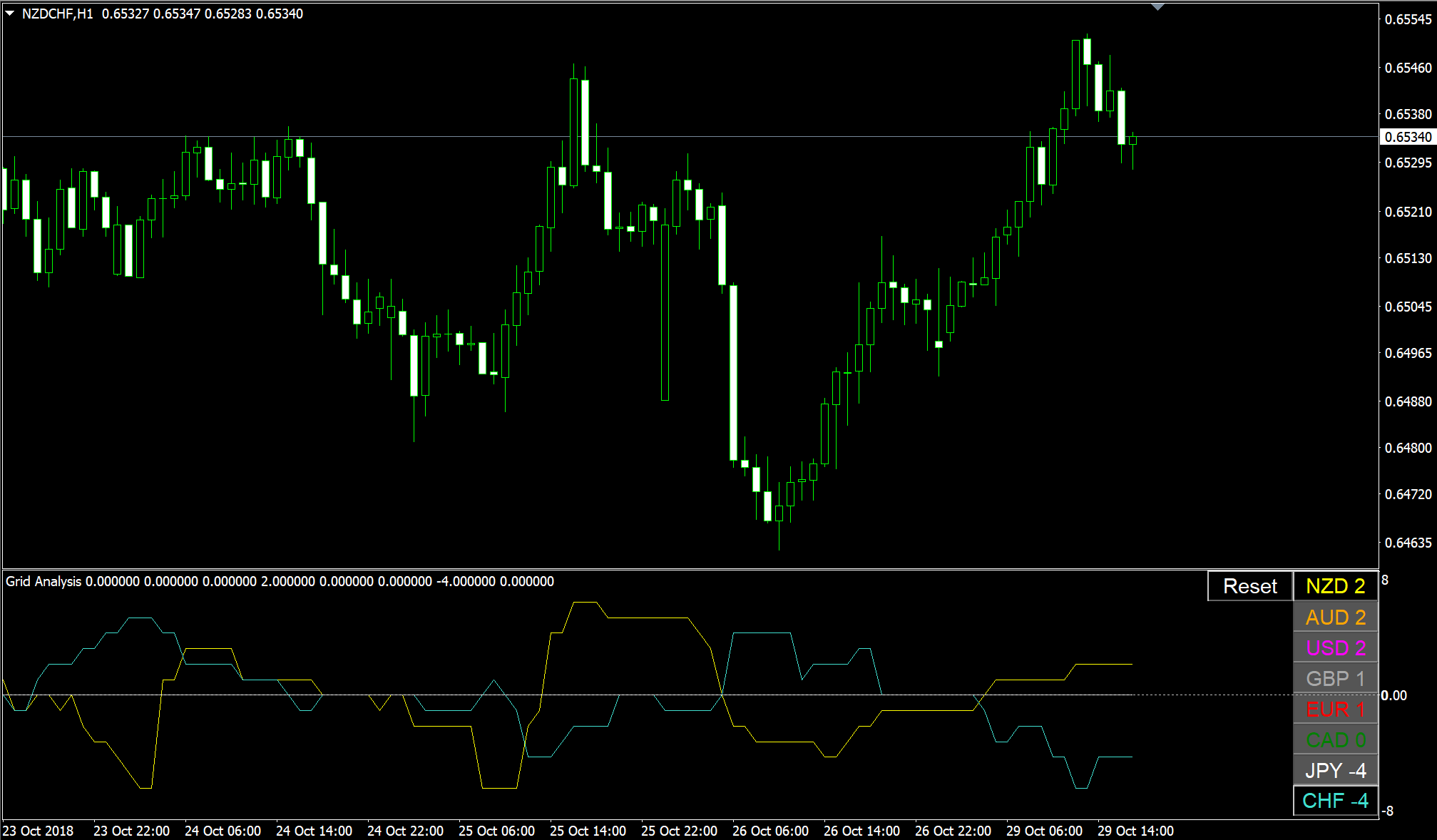Click the indicator 0.00 level label
1437x840 pixels.
(x=1393, y=695)
